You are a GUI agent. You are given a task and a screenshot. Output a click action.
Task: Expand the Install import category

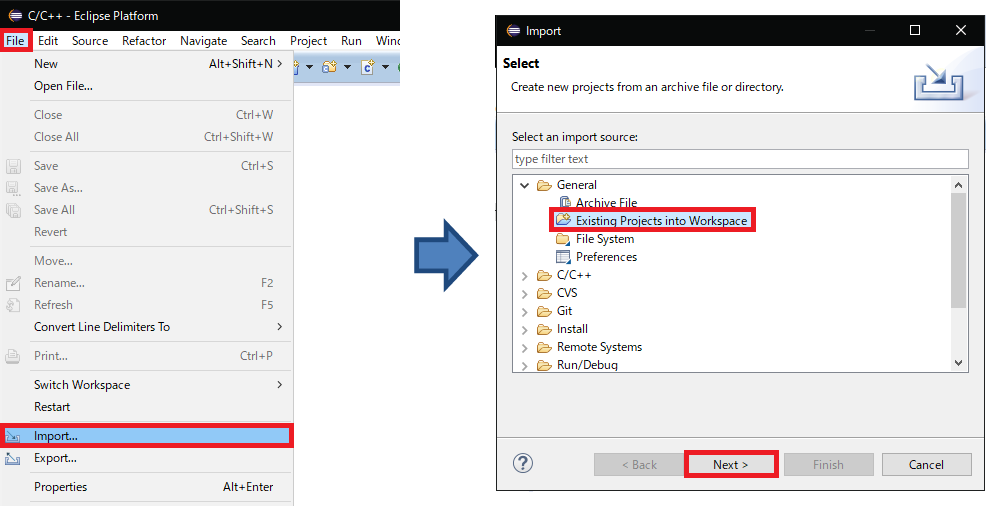524,329
